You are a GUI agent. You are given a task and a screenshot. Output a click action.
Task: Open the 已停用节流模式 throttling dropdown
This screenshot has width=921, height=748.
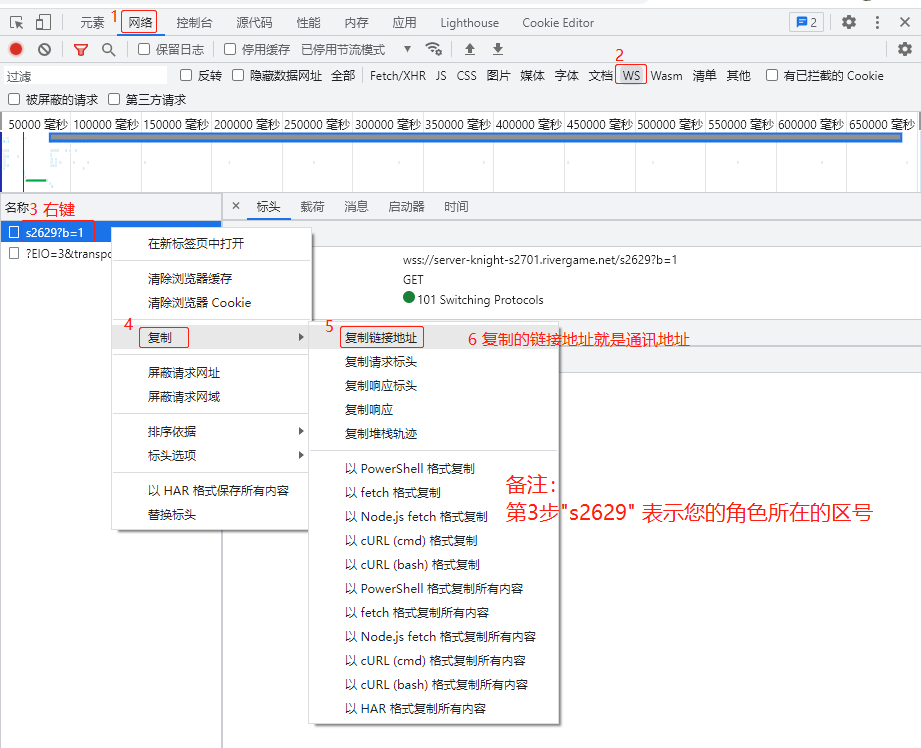(x=356, y=49)
